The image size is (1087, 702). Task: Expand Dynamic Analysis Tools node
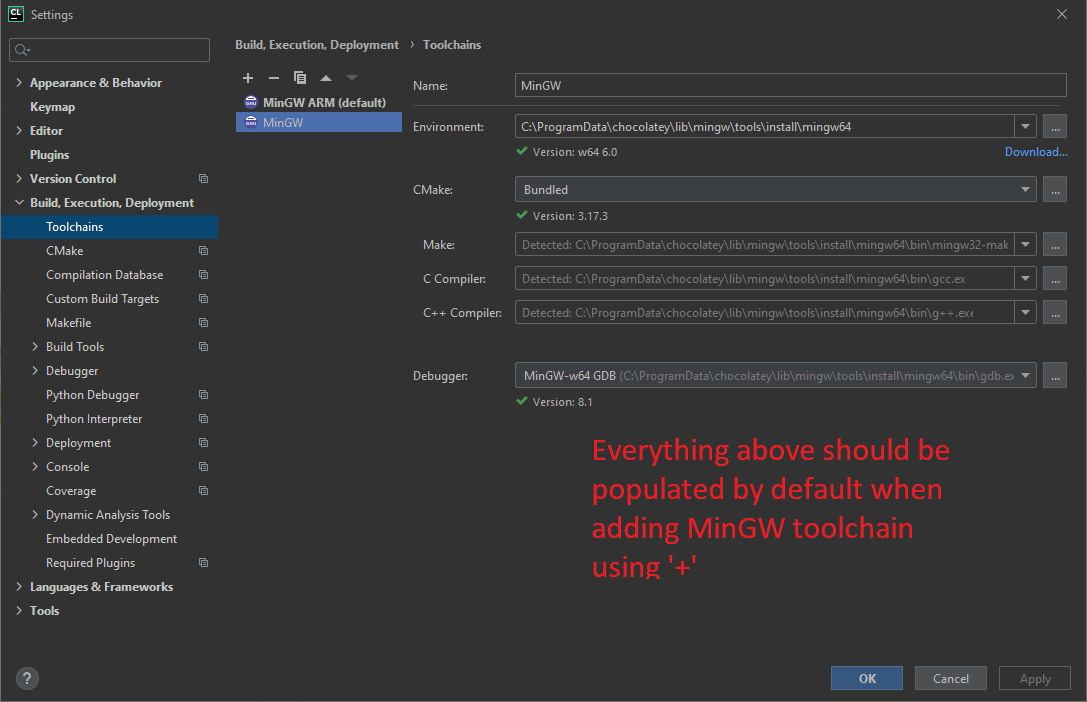tap(35, 515)
